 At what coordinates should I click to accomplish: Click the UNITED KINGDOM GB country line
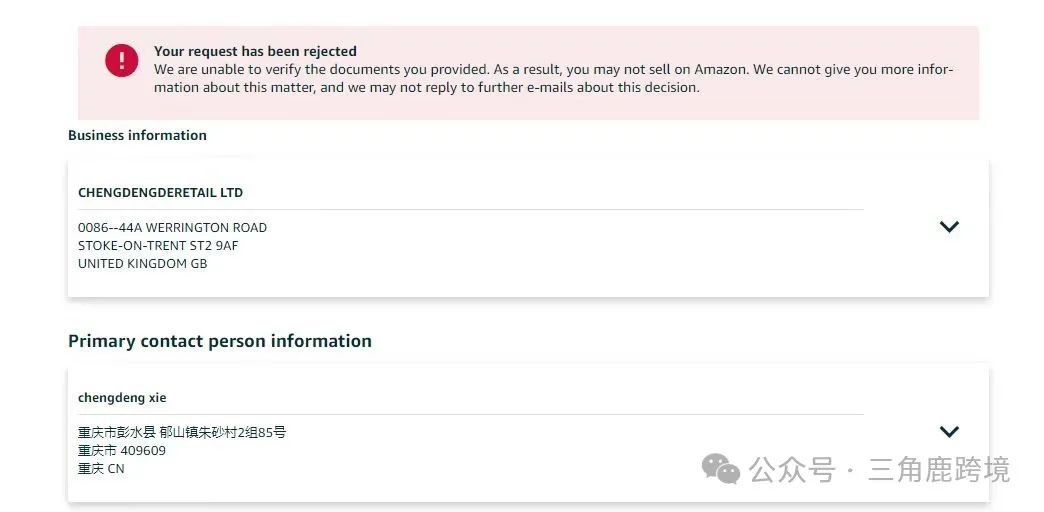click(x=142, y=264)
